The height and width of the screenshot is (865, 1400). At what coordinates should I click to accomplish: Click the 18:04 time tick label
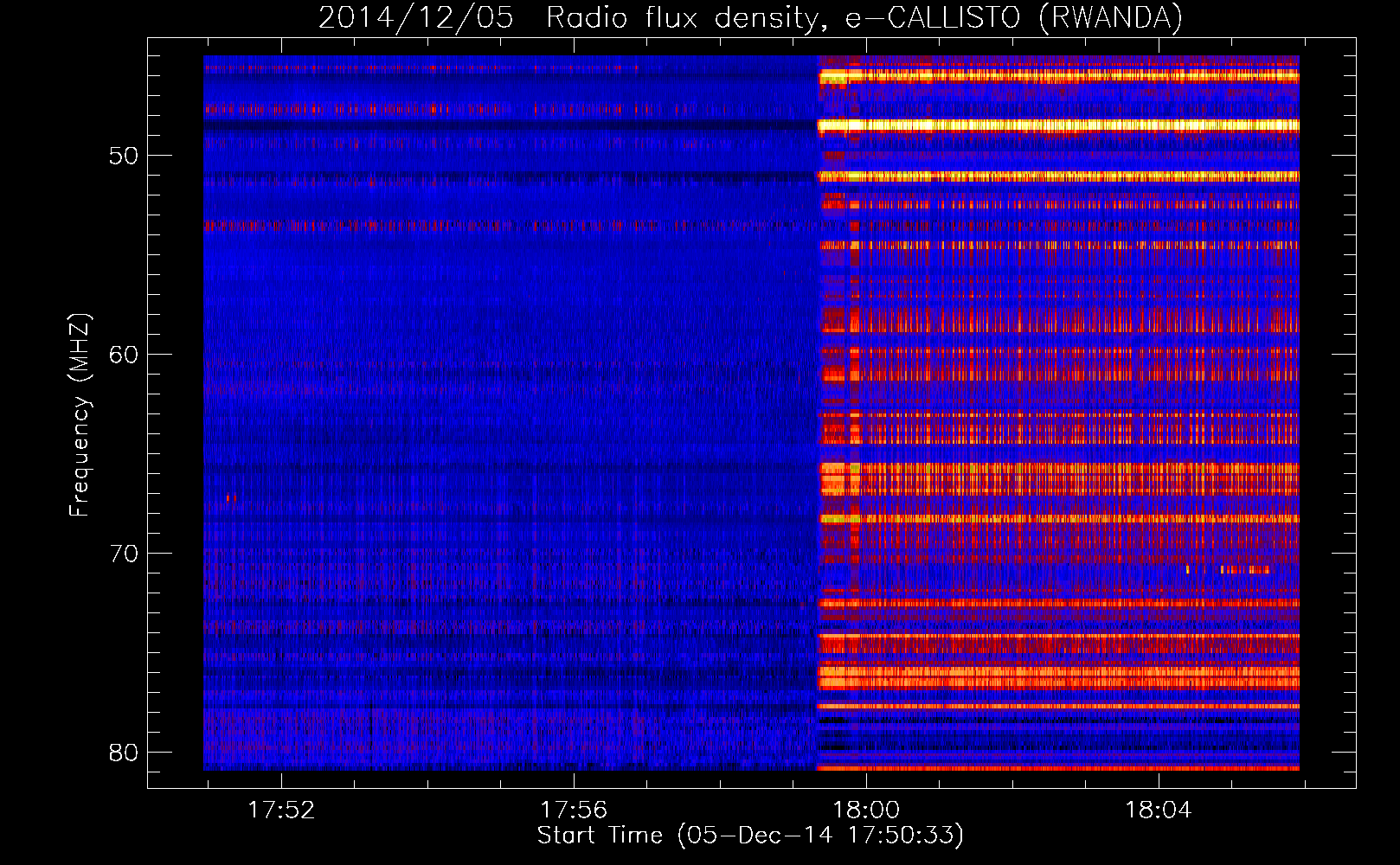pyautogui.click(x=1158, y=811)
